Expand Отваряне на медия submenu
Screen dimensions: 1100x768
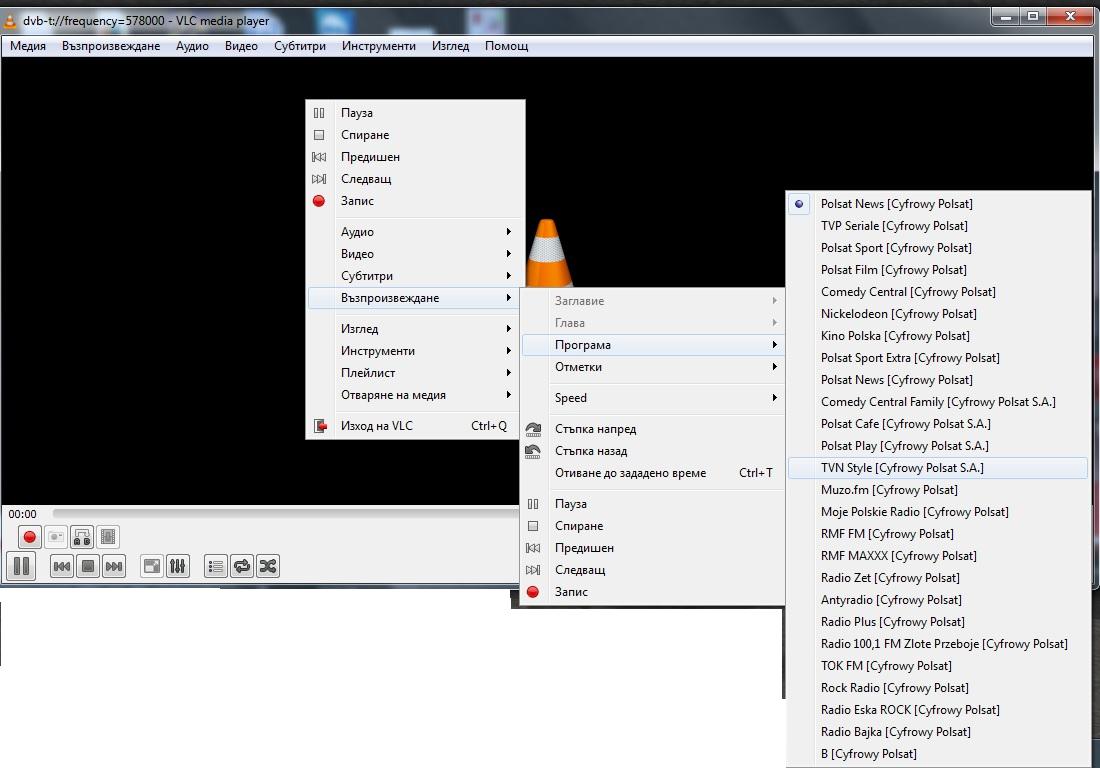point(415,395)
